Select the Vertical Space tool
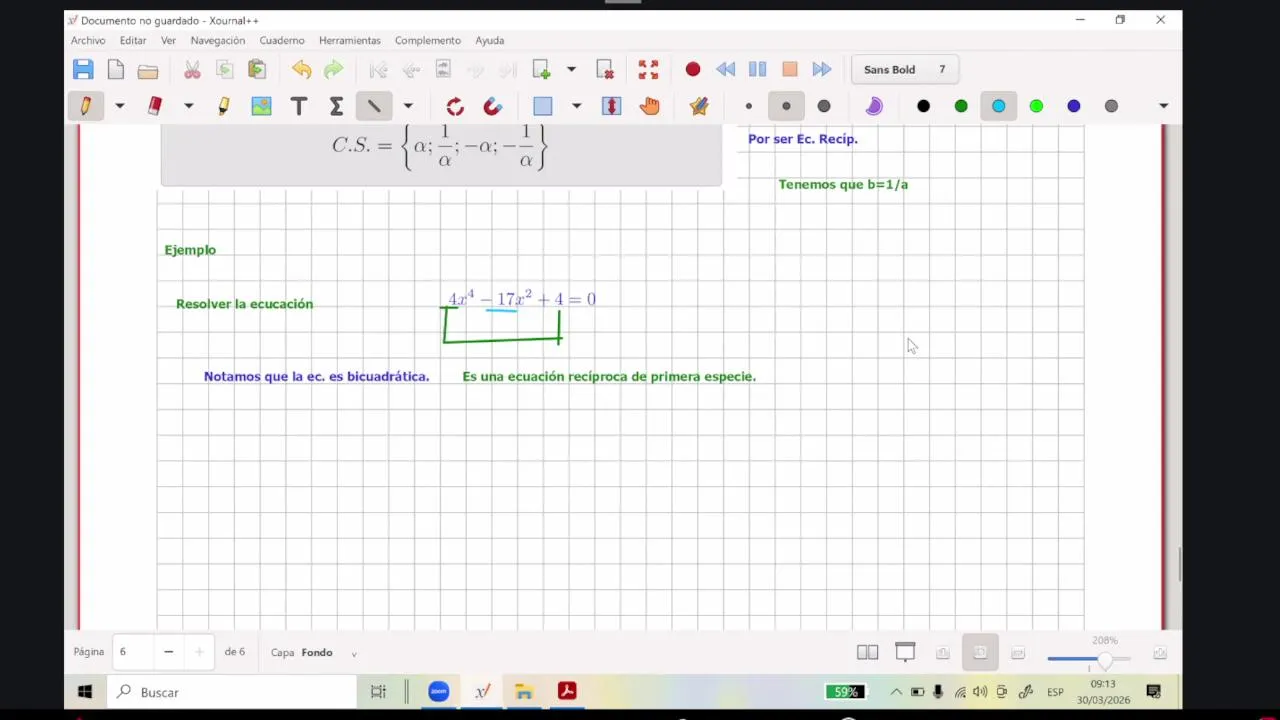Screen dimensions: 1280x720 612,106
